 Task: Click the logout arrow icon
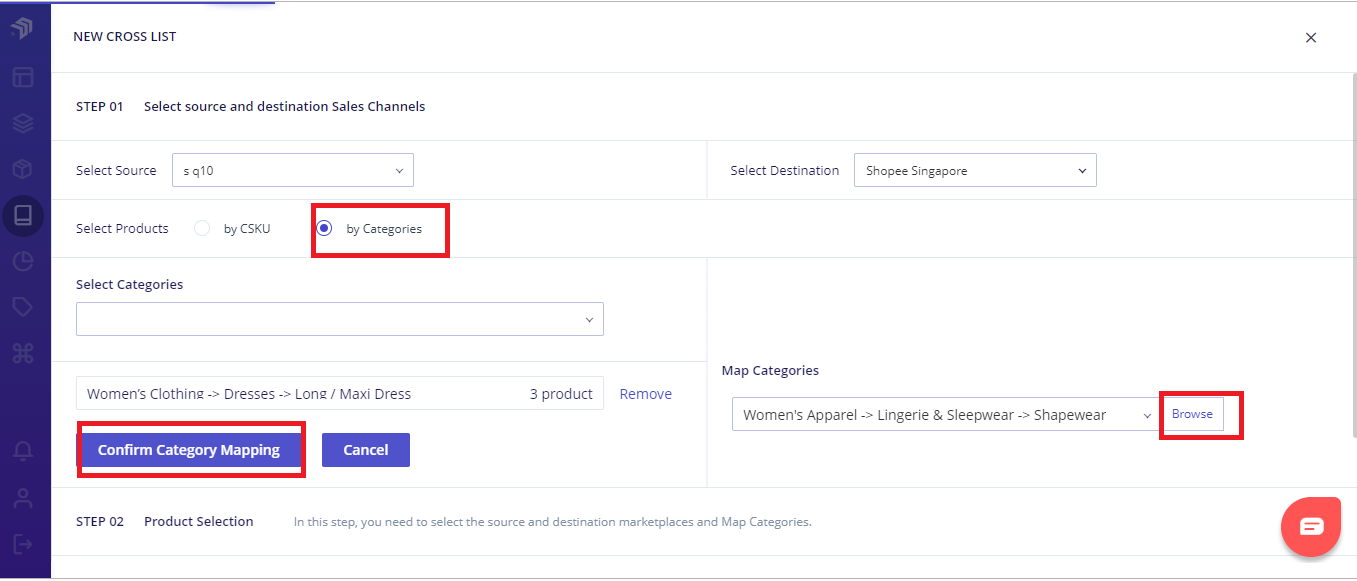[x=23, y=543]
